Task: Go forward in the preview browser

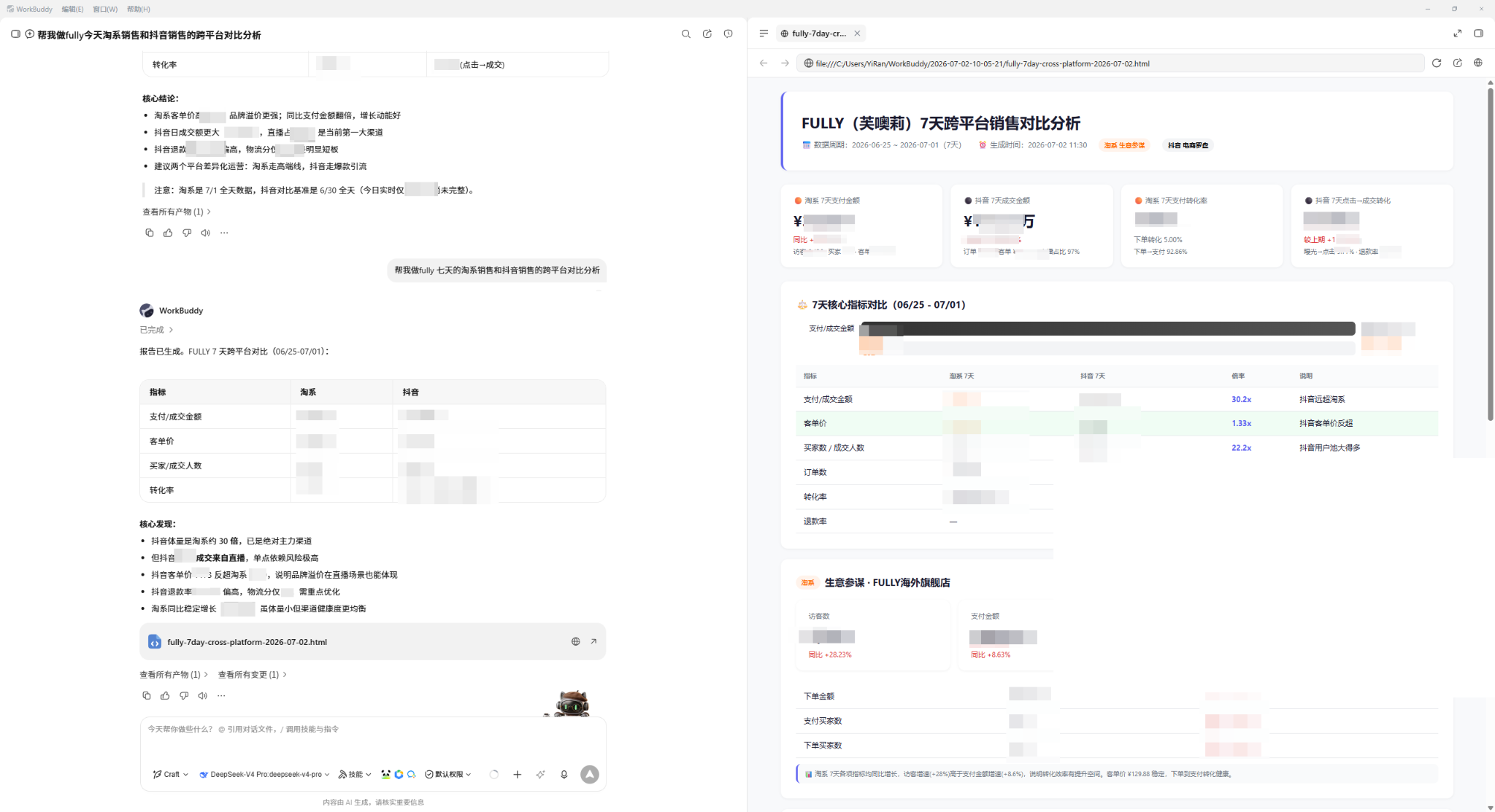Action: (x=785, y=63)
